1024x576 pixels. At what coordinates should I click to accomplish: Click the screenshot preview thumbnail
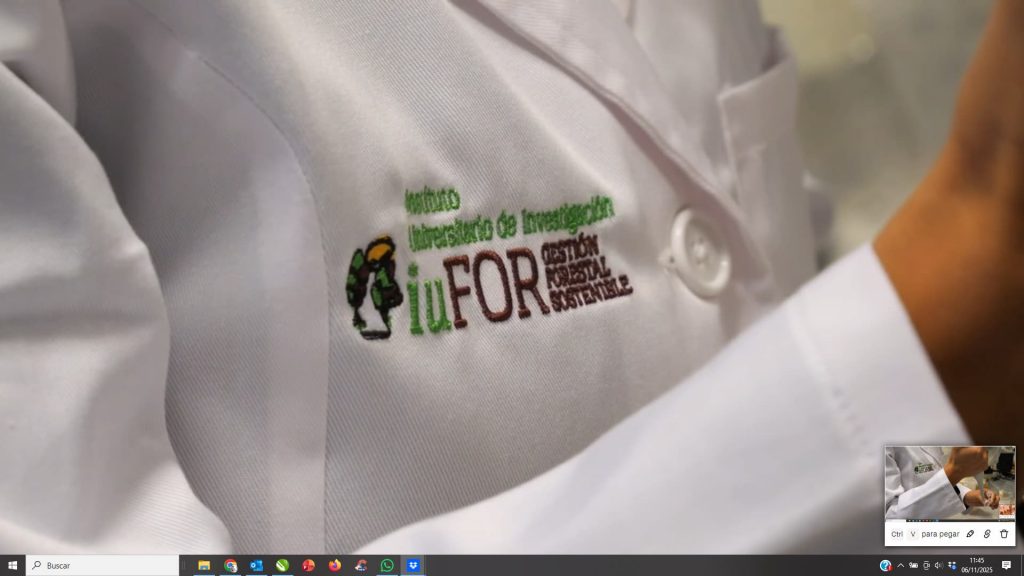coord(949,483)
